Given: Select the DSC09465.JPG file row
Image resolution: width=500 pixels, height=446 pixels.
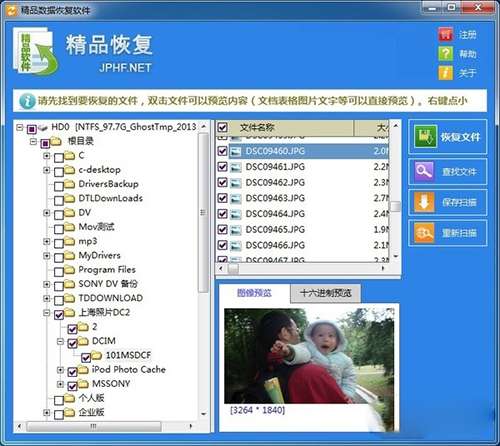Looking at the screenshot, I should pos(303,229).
